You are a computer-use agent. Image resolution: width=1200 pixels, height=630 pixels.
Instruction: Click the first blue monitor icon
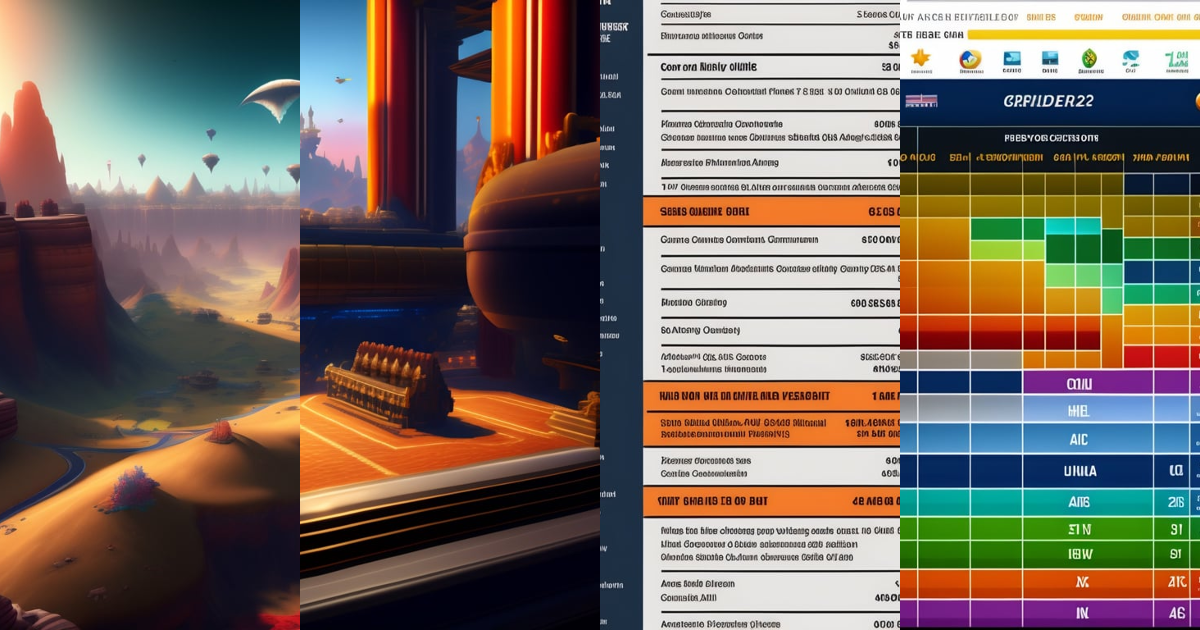1011,58
